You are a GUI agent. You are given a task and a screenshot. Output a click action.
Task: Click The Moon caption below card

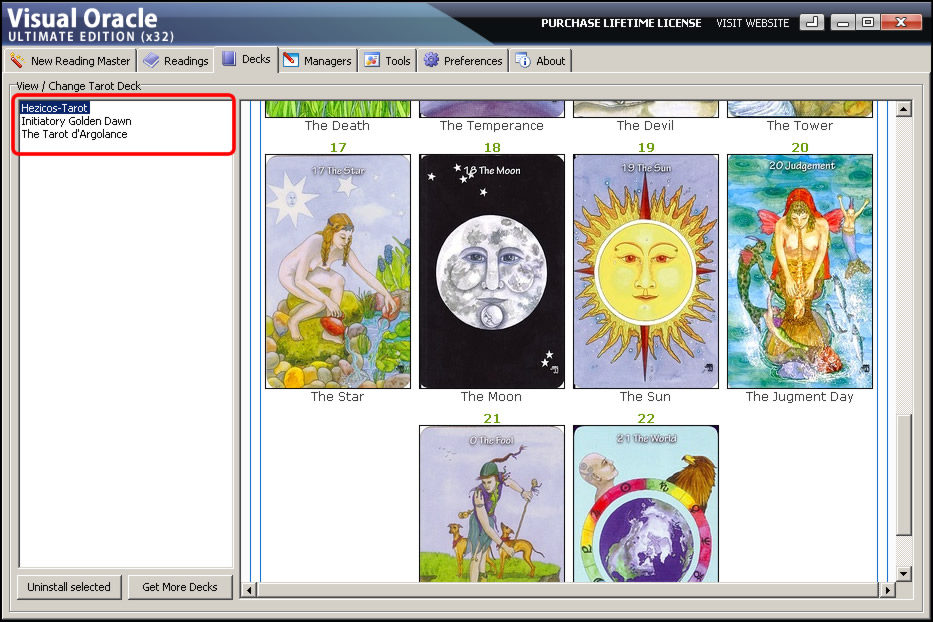point(491,396)
